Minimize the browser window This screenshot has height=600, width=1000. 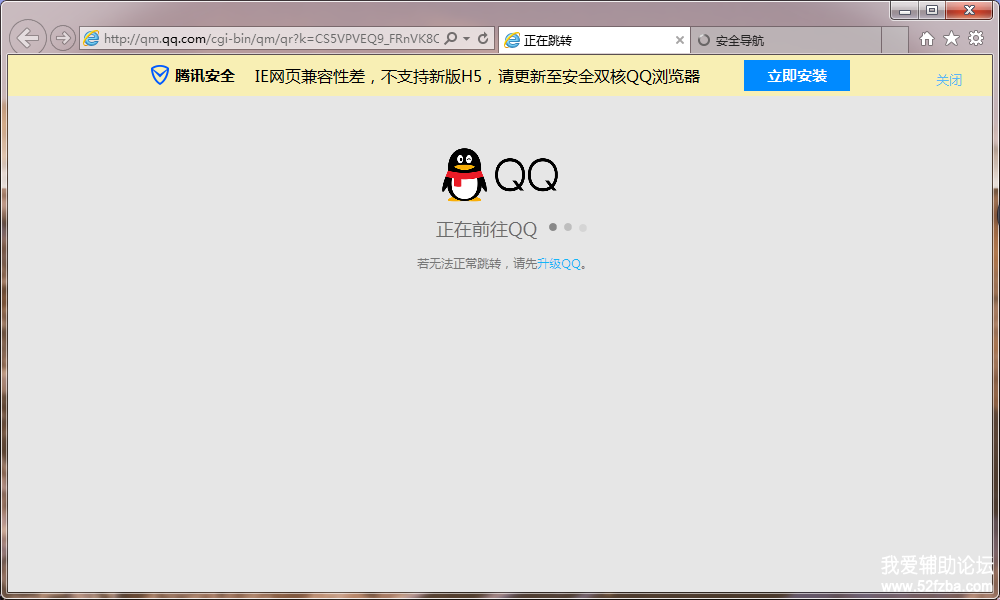coord(904,10)
